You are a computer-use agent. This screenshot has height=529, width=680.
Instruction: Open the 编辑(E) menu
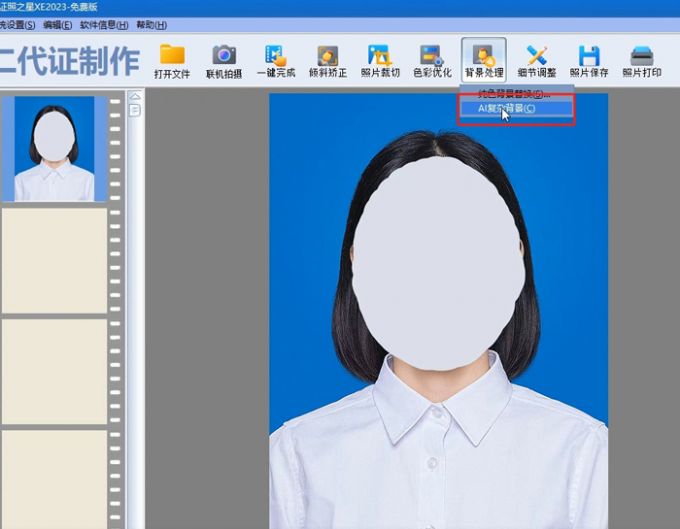pyautogui.click(x=58, y=24)
